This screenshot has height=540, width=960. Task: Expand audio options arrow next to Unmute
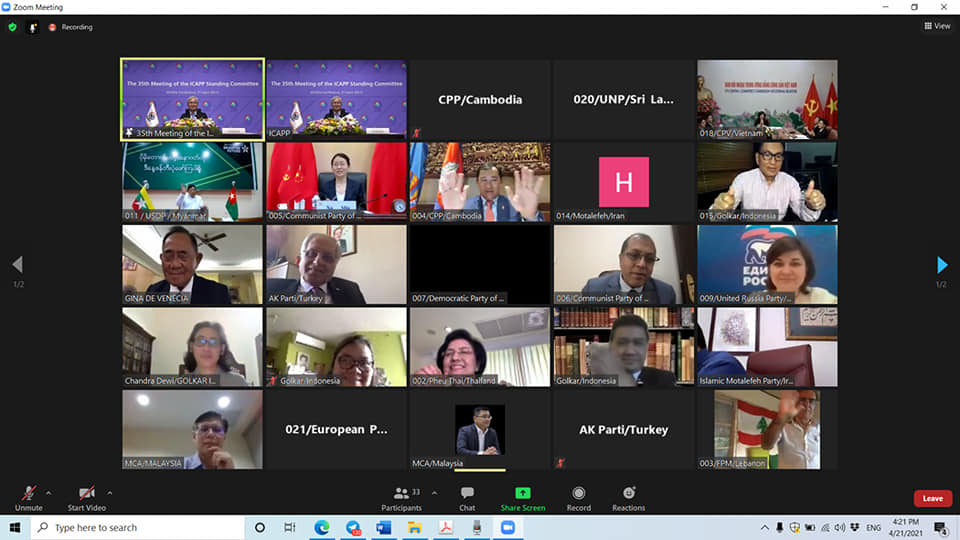[48, 493]
